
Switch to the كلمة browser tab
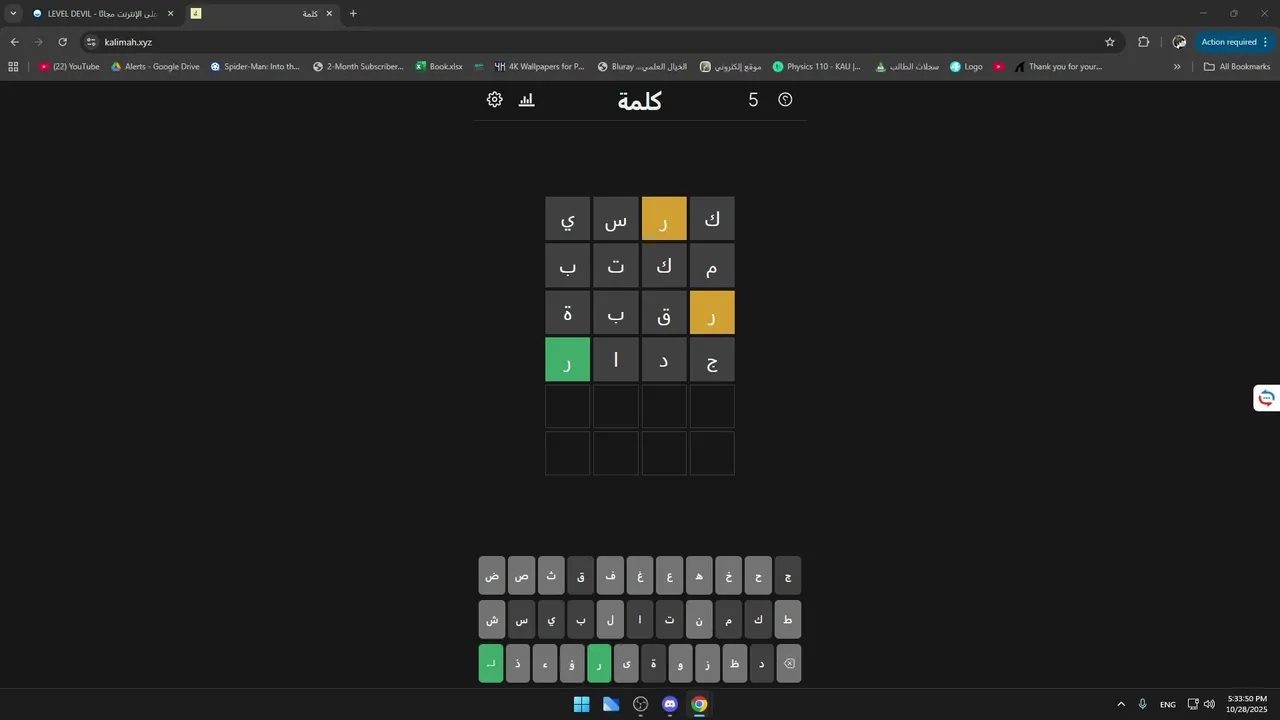(263, 14)
